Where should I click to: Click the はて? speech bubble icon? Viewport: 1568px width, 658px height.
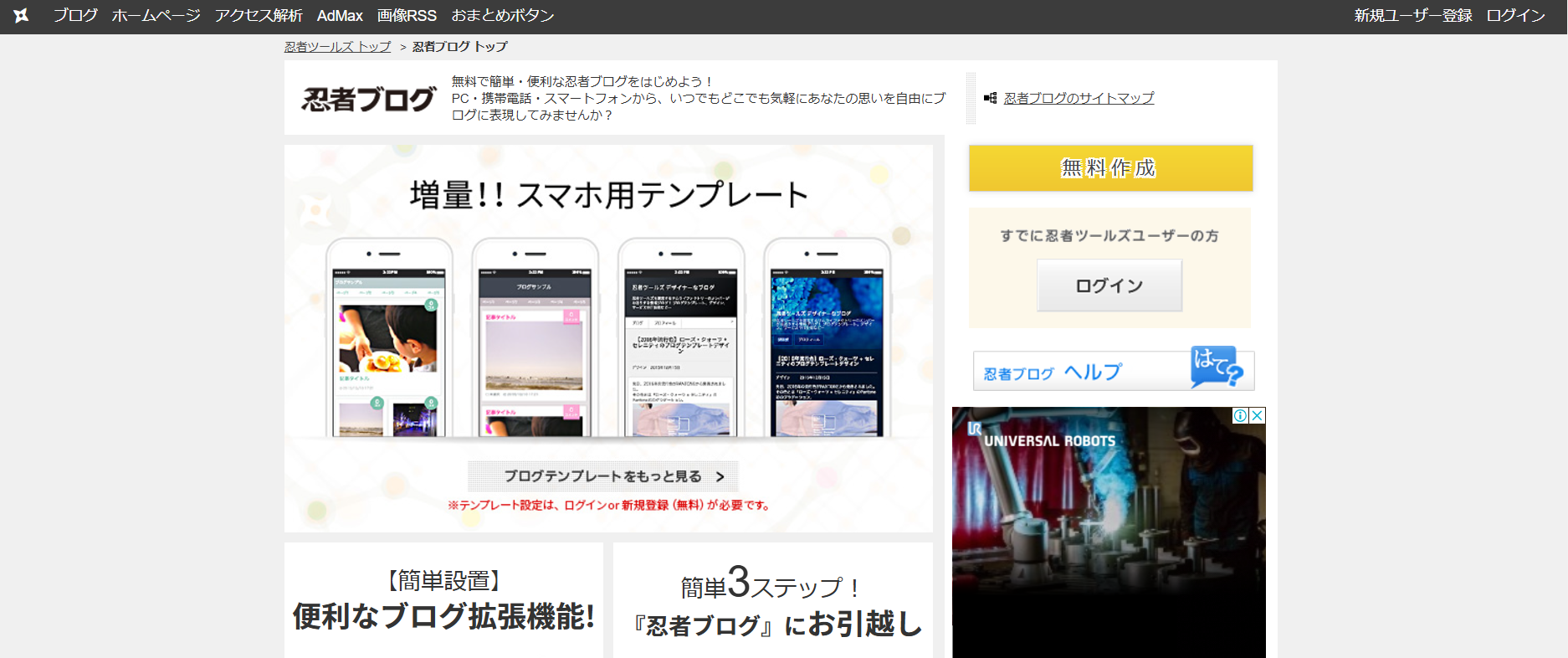(1217, 368)
